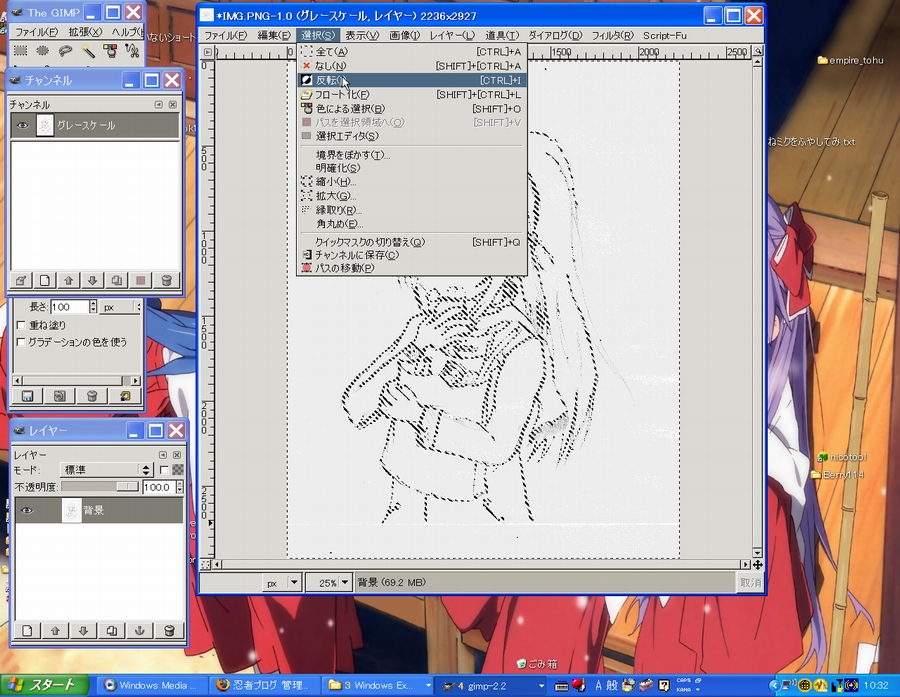This screenshot has width=900, height=697.
Task: Select the Select By Color tool
Action: coord(110,51)
